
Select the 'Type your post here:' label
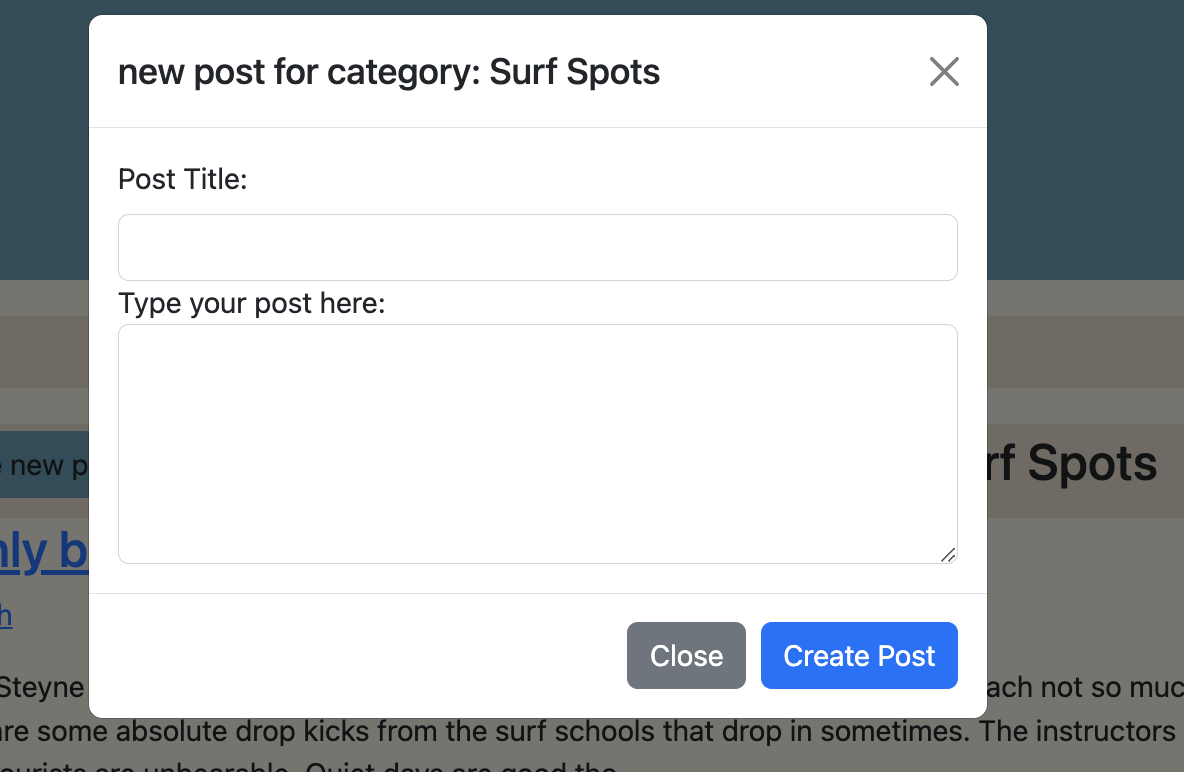(251, 303)
